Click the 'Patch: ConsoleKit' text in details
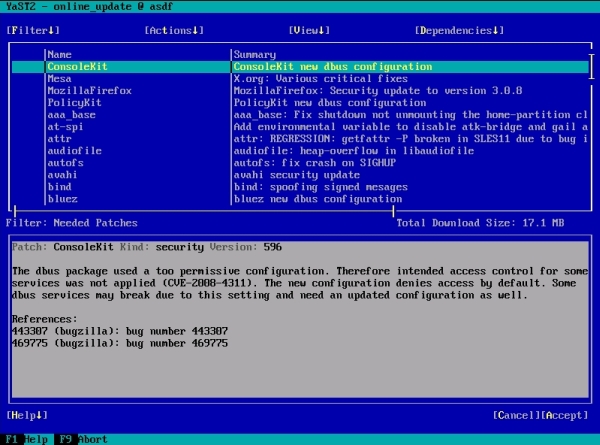 point(63,247)
